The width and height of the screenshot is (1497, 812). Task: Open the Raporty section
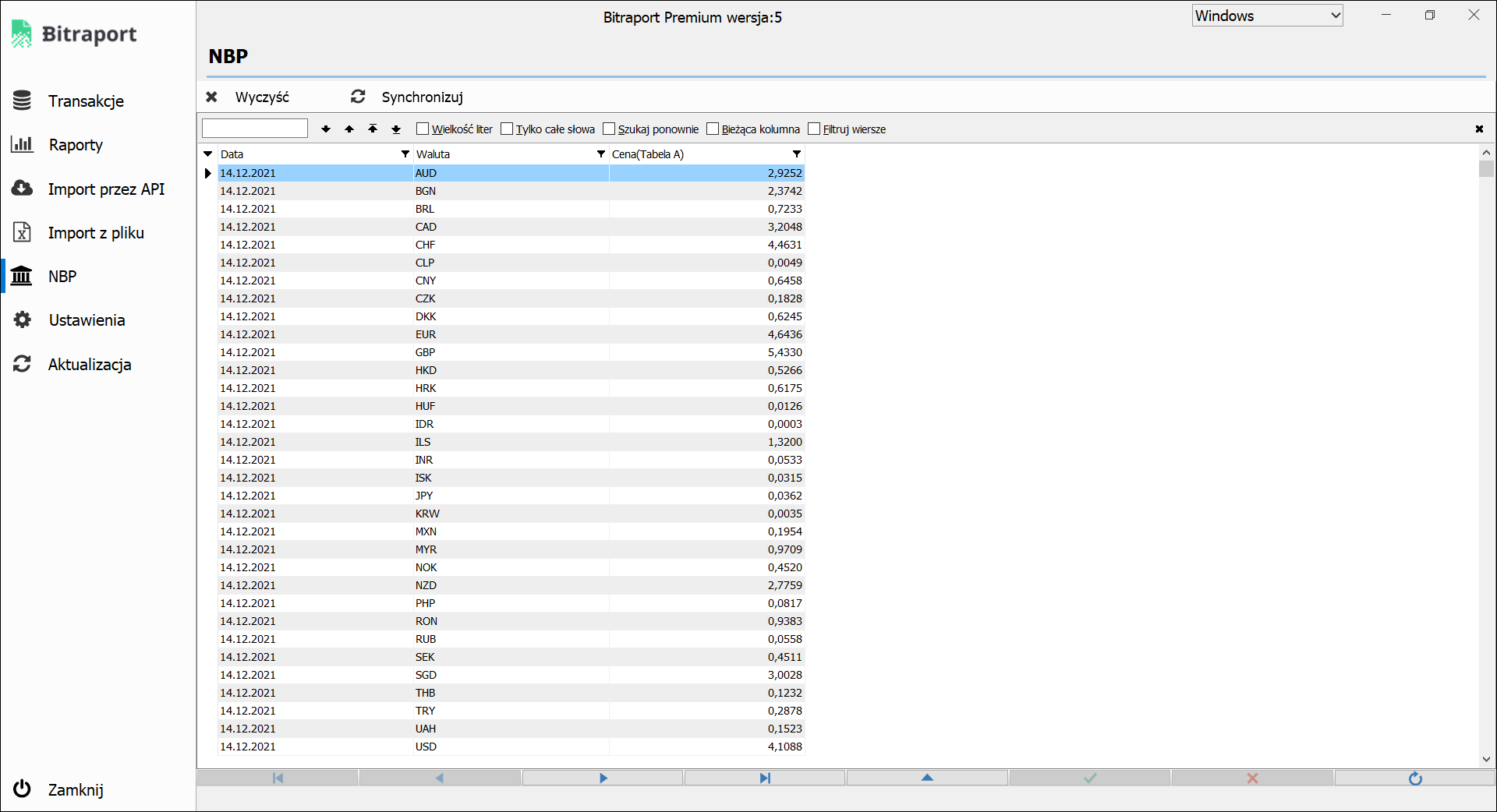tap(76, 145)
